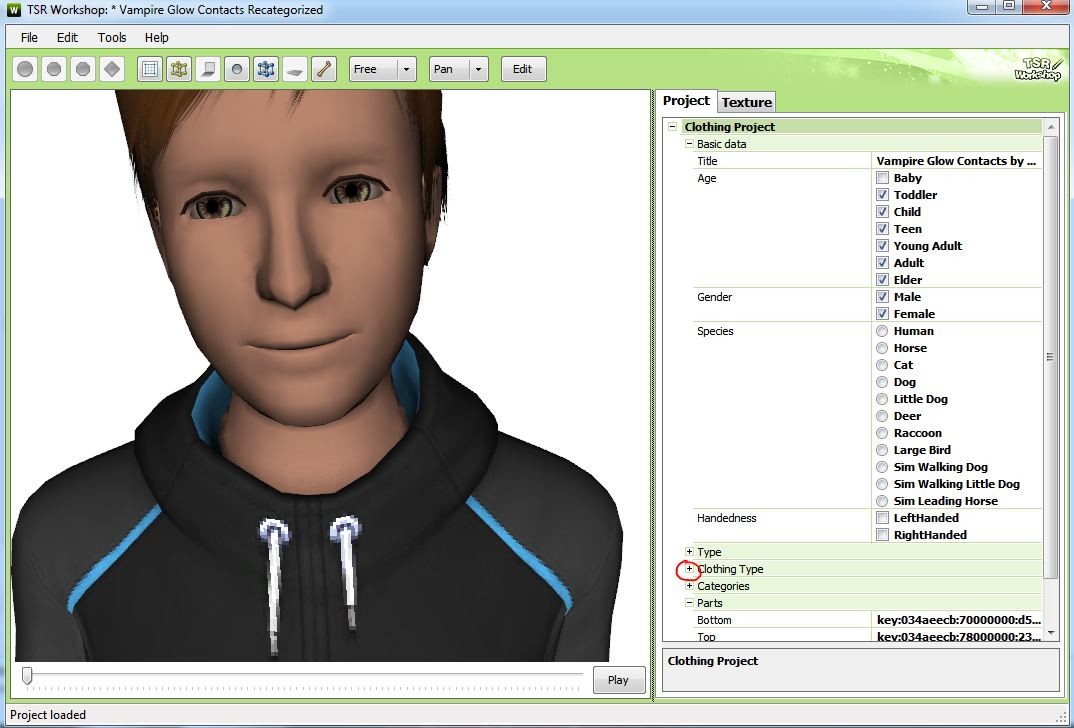Switch to the Texture tab

tap(747, 102)
